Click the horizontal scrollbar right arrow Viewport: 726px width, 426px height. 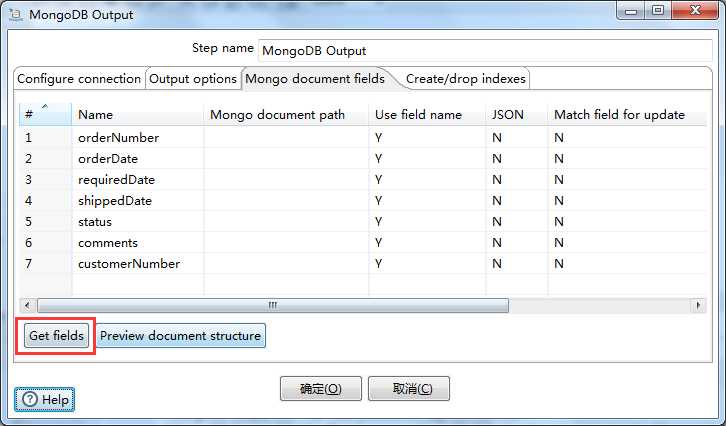[698, 306]
